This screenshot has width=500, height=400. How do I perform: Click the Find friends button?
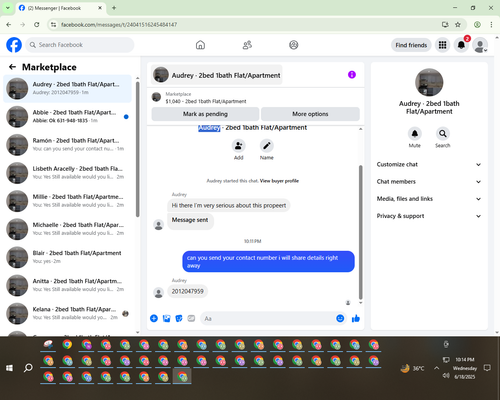tap(411, 45)
